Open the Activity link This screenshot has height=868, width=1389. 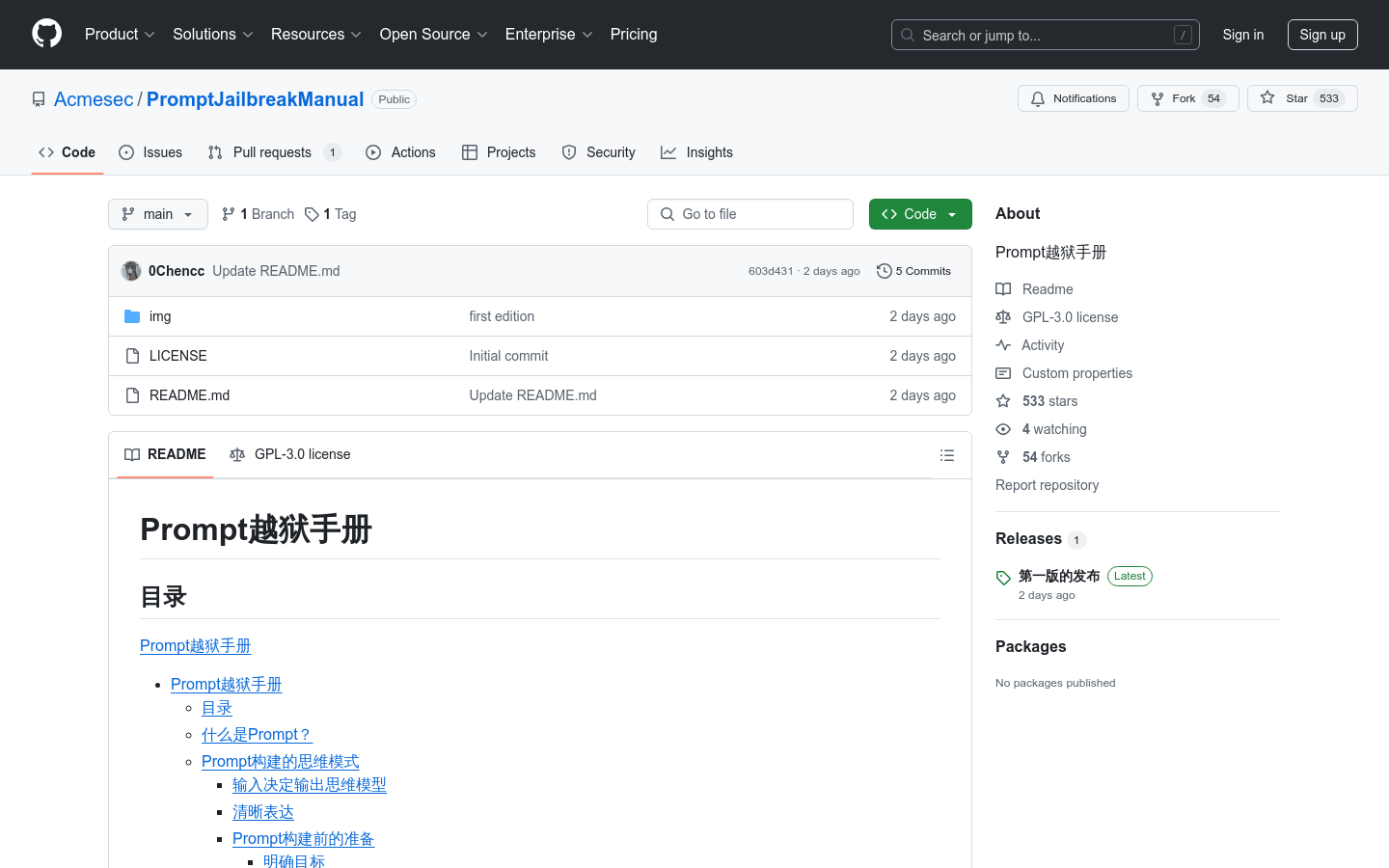click(x=1030, y=345)
